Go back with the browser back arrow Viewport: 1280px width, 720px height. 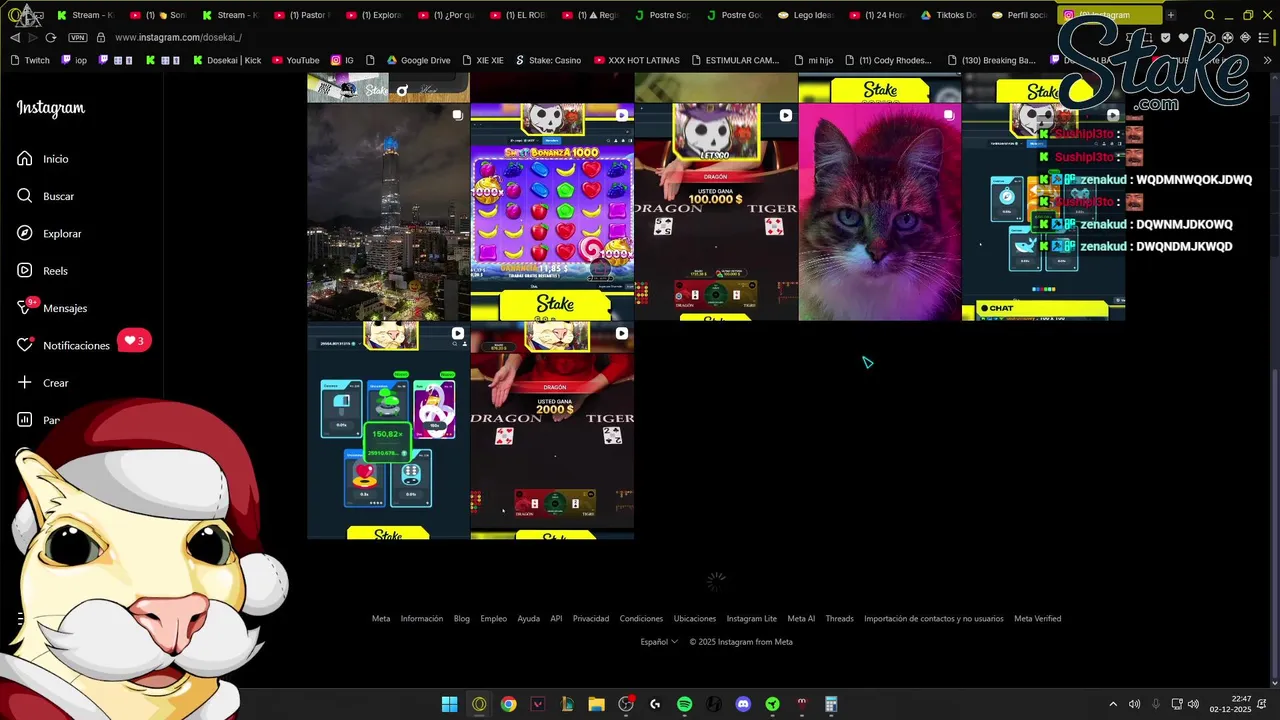pos(15,37)
